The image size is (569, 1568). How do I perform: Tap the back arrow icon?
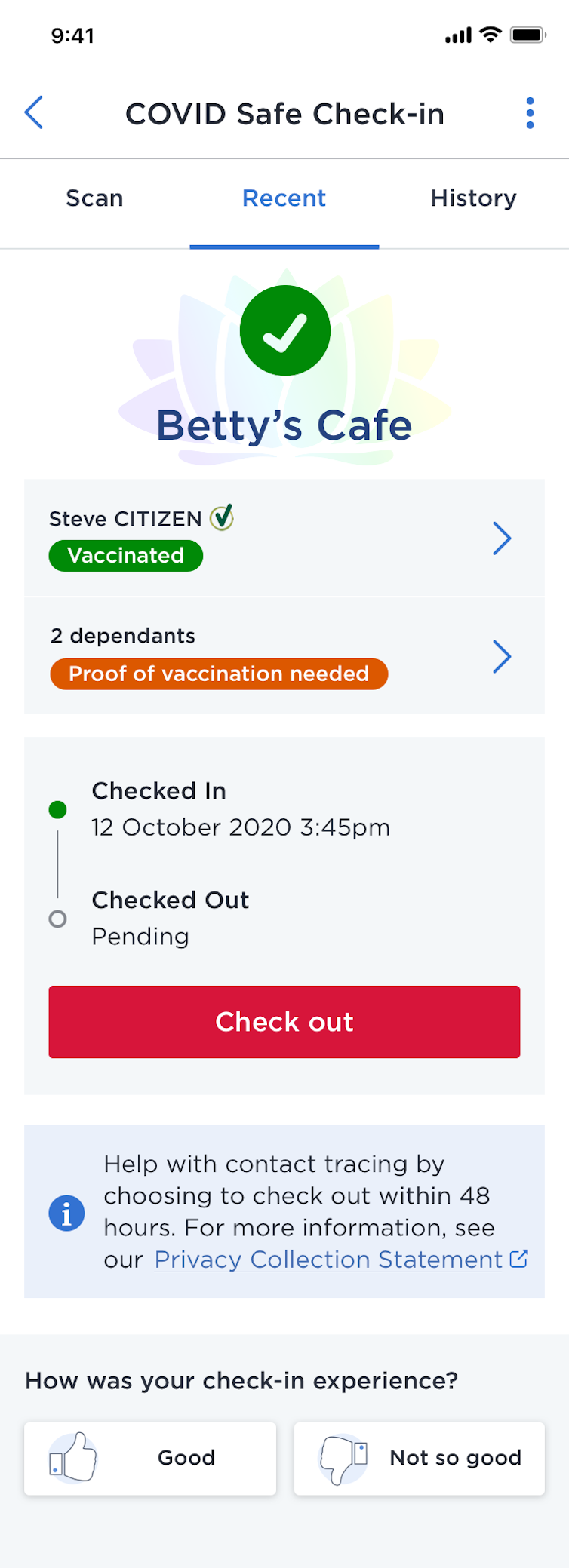(34, 113)
